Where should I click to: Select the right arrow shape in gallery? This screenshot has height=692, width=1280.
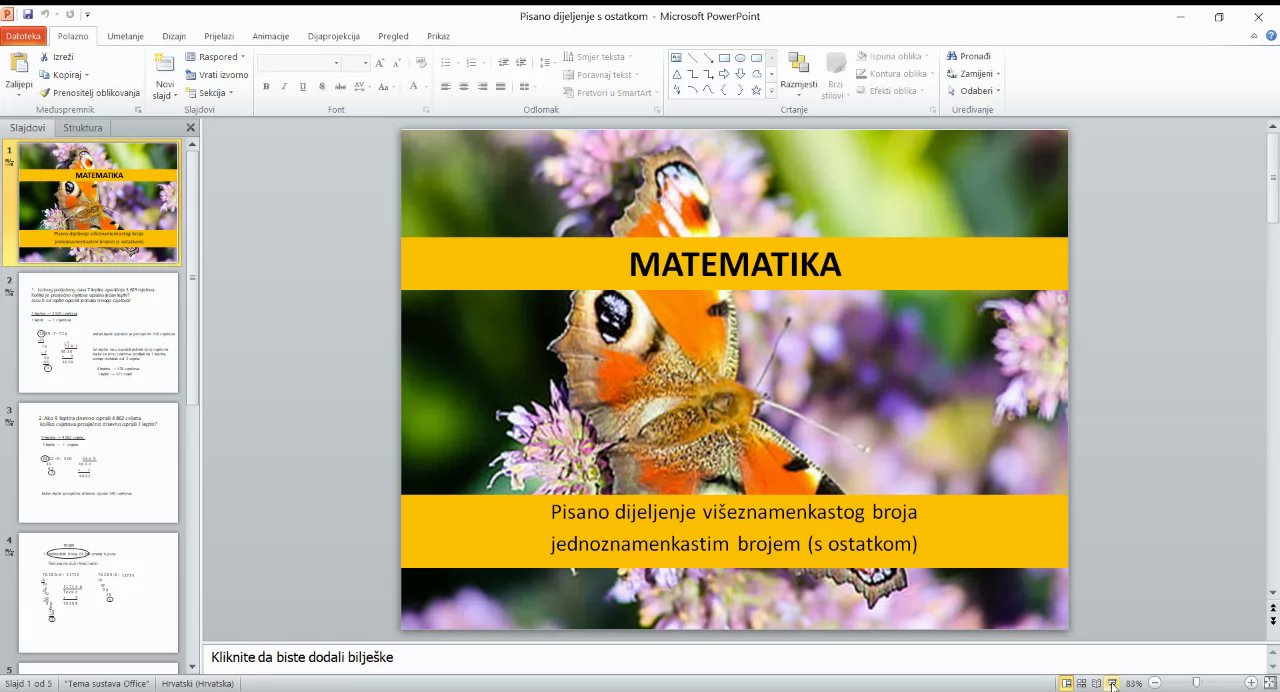[x=724, y=74]
